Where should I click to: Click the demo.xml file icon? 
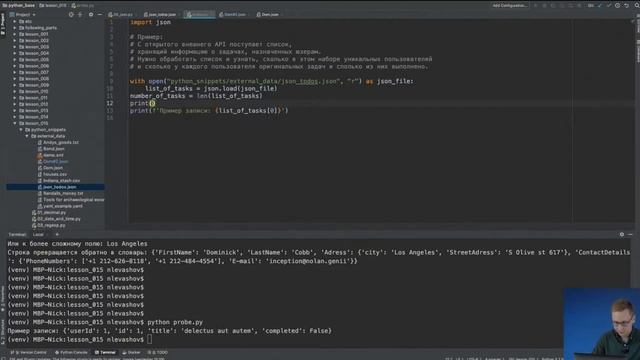40,155
